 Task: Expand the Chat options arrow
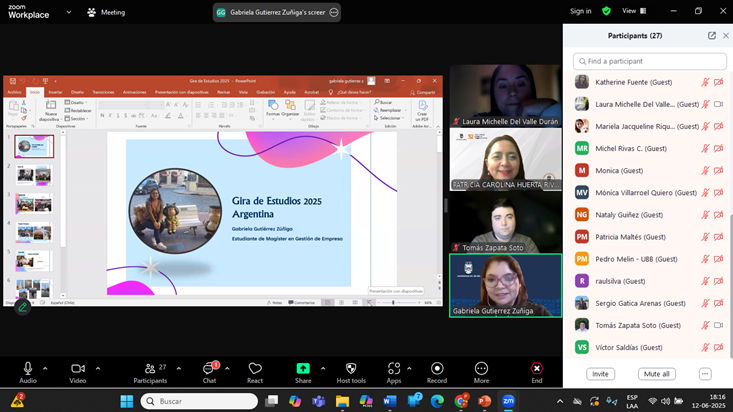point(227,369)
